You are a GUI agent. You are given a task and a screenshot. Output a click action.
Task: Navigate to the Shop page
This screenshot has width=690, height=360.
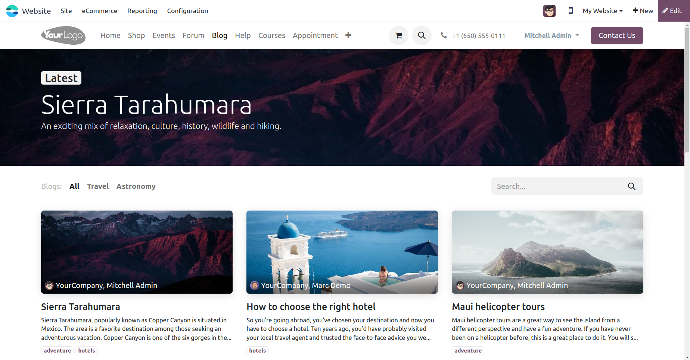(136, 35)
